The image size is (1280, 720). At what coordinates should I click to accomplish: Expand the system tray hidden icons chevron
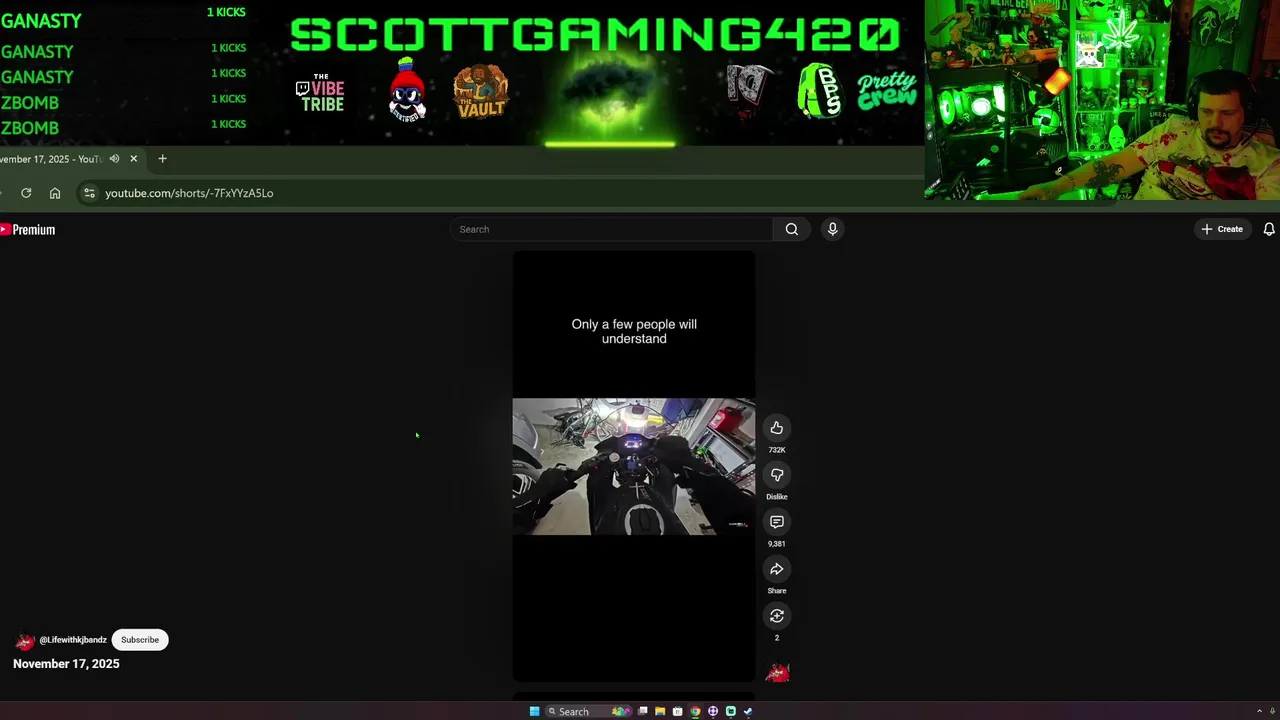click(x=1259, y=711)
